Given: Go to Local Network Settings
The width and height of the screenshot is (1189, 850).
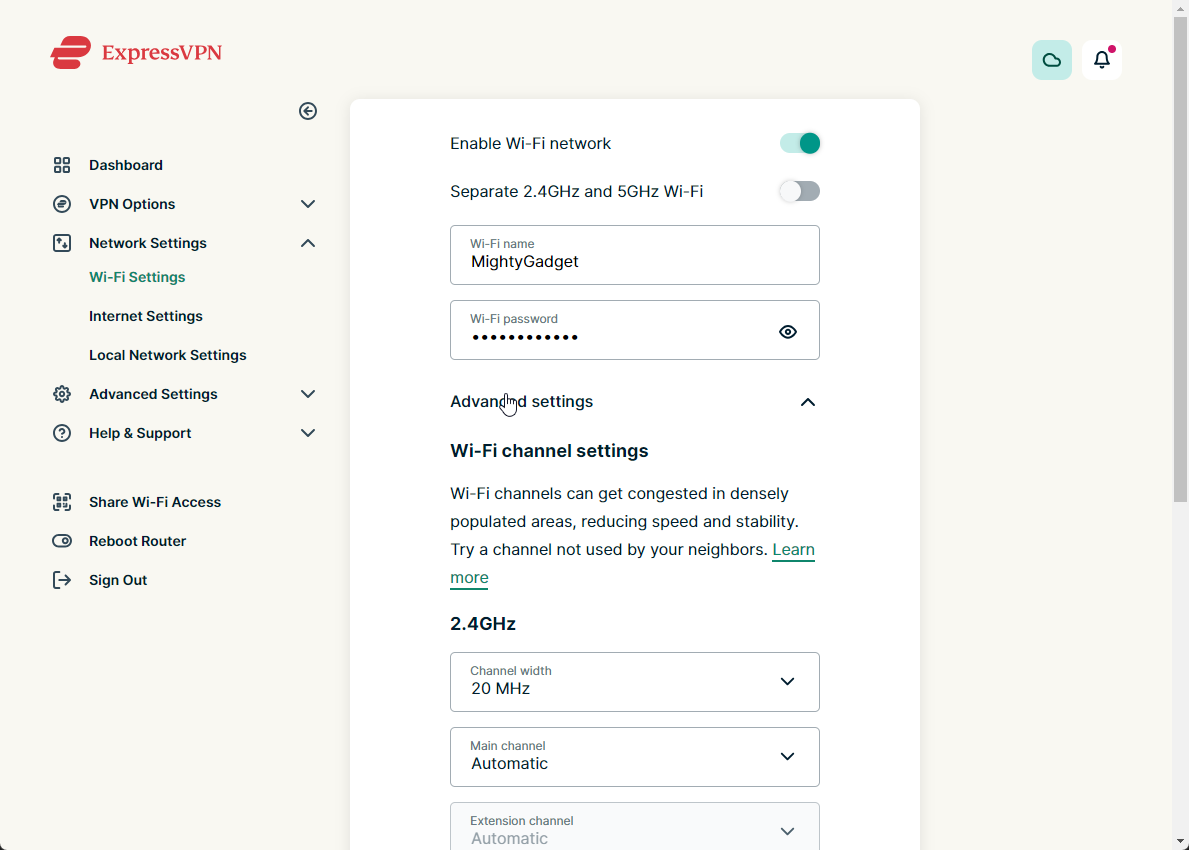Looking at the screenshot, I should pyautogui.click(x=168, y=355).
